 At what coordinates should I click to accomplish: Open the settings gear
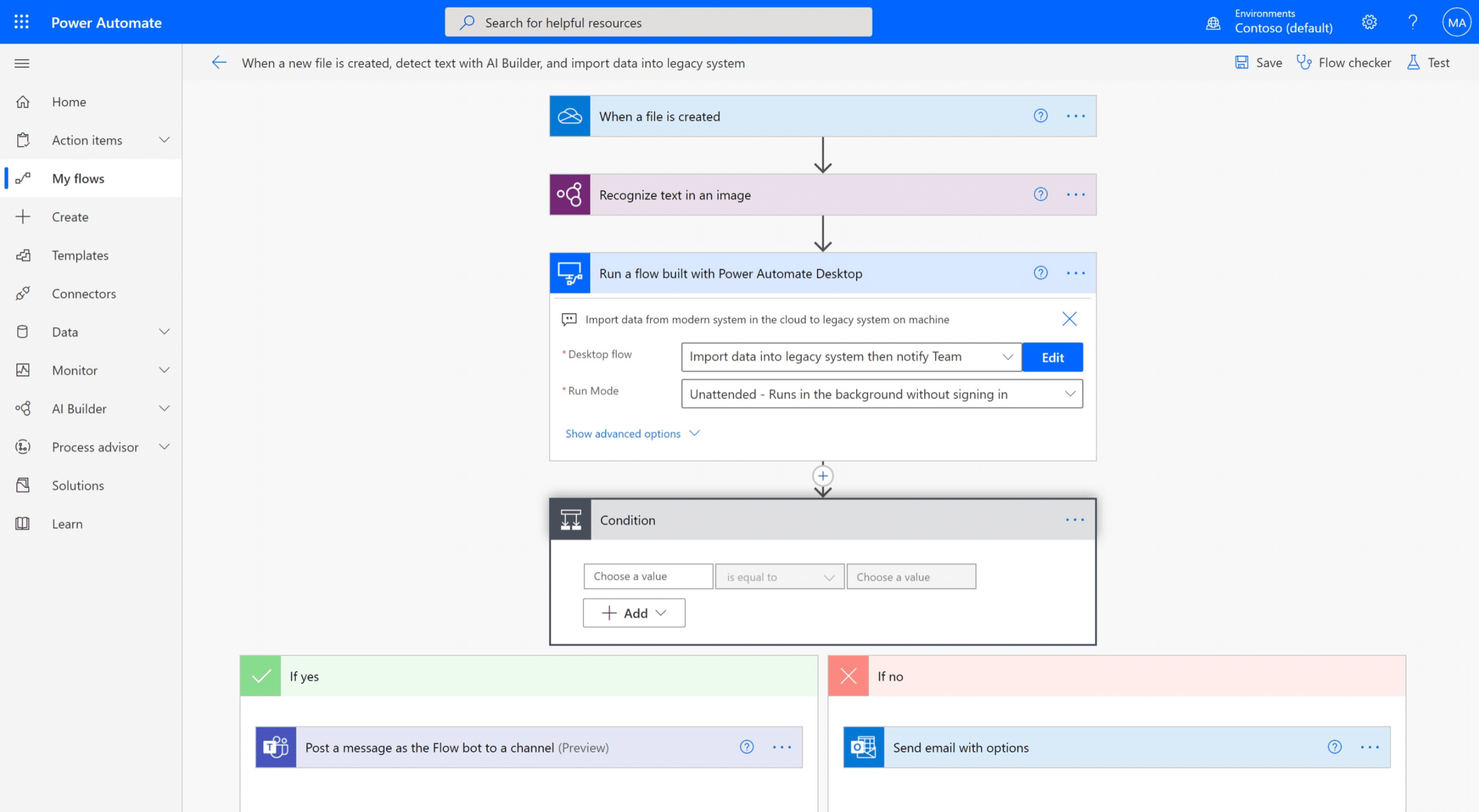(1369, 22)
